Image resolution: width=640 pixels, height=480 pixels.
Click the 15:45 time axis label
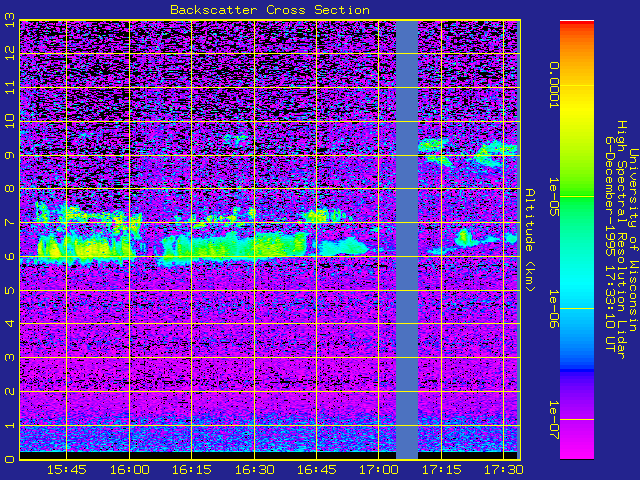tap(67, 470)
